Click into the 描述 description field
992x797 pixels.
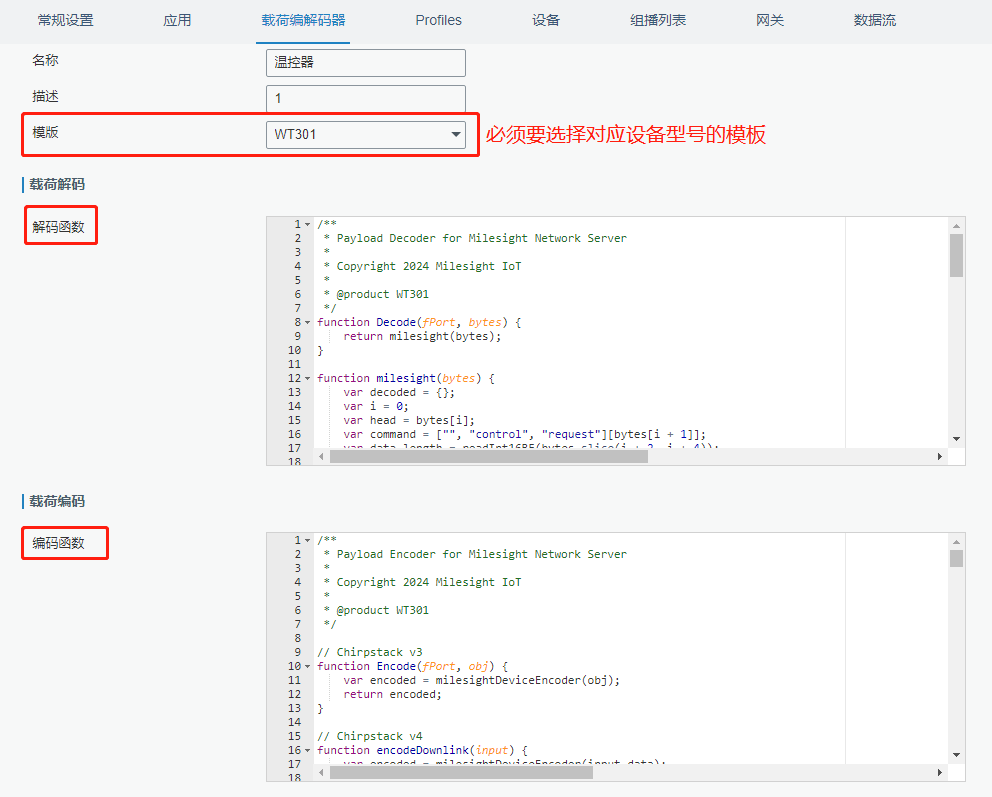[366, 99]
